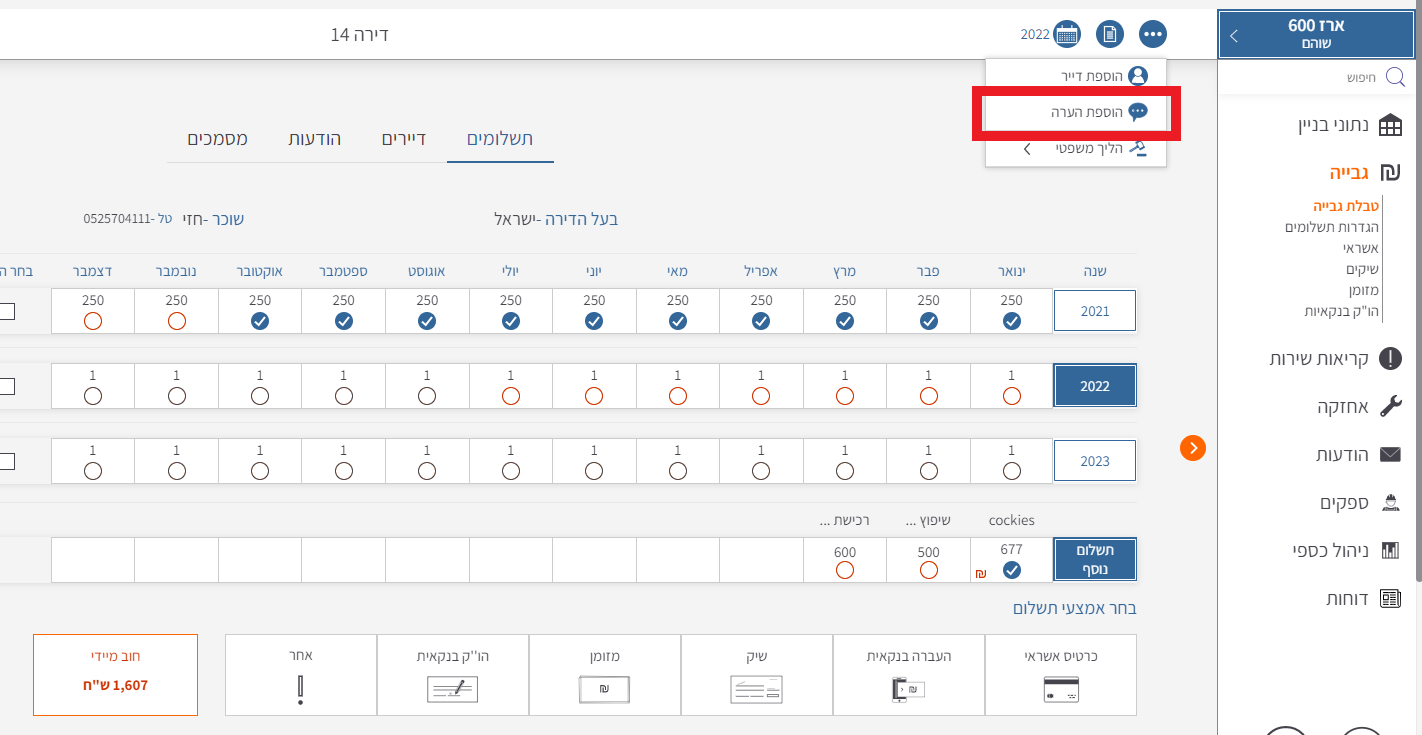Open the 2022 calendar year picker
1422x735 pixels.
pyautogui.click(x=1067, y=34)
